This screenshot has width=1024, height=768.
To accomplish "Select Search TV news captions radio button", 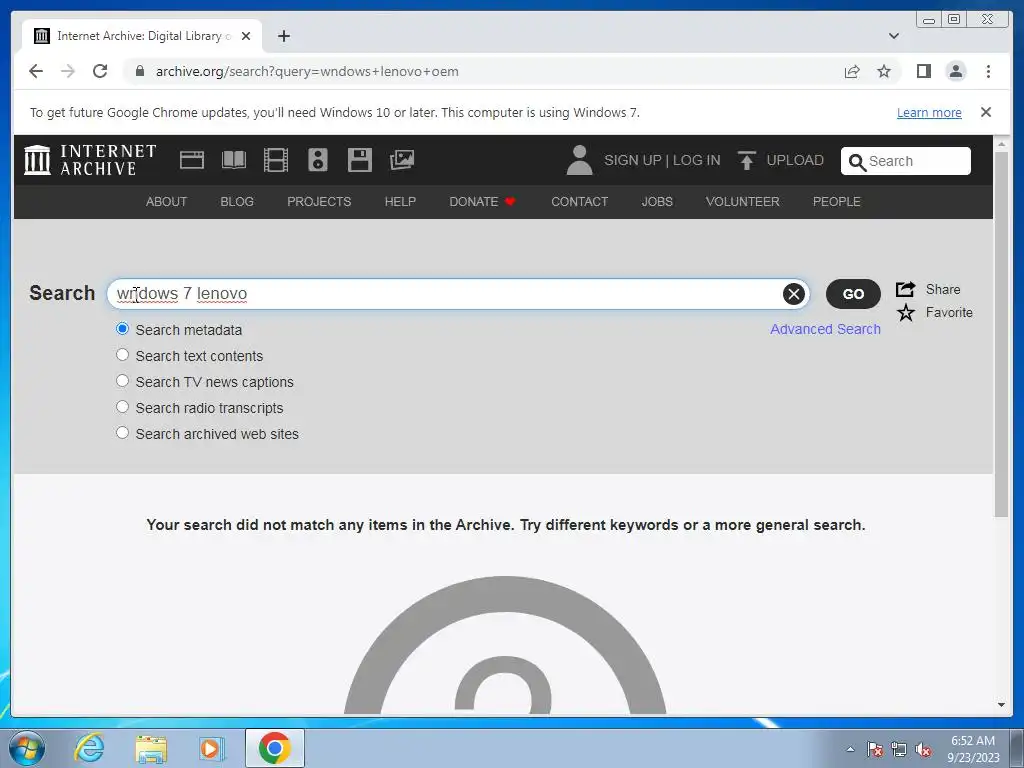I will click(x=122, y=381).
